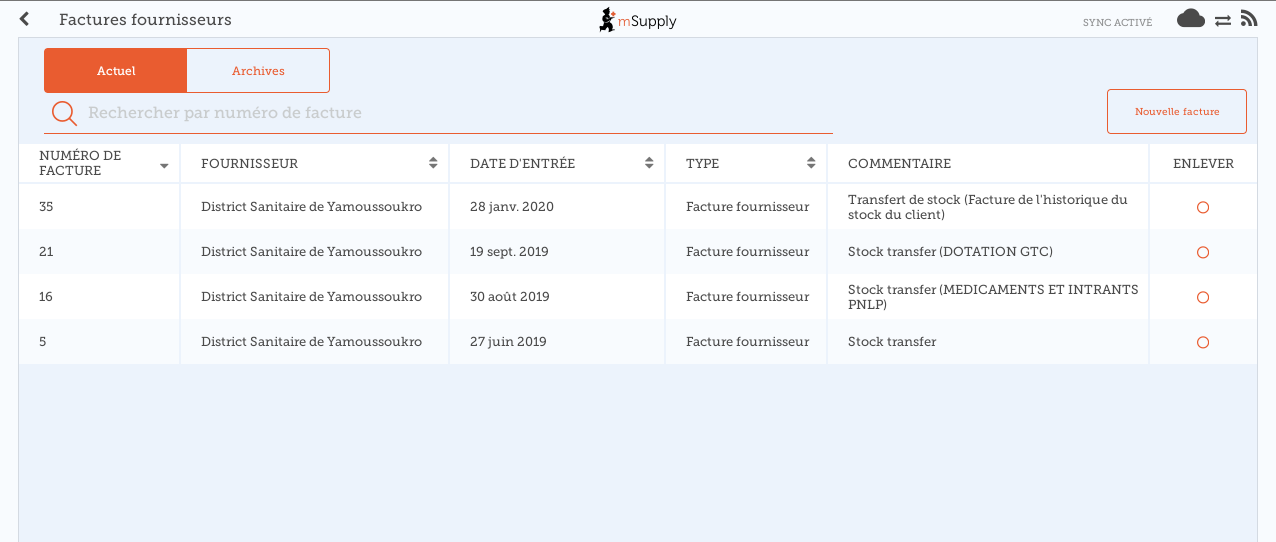The height and width of the screenshot is (542, 1276).
Task: Click the sync arrows icon
Action: 1222,20
